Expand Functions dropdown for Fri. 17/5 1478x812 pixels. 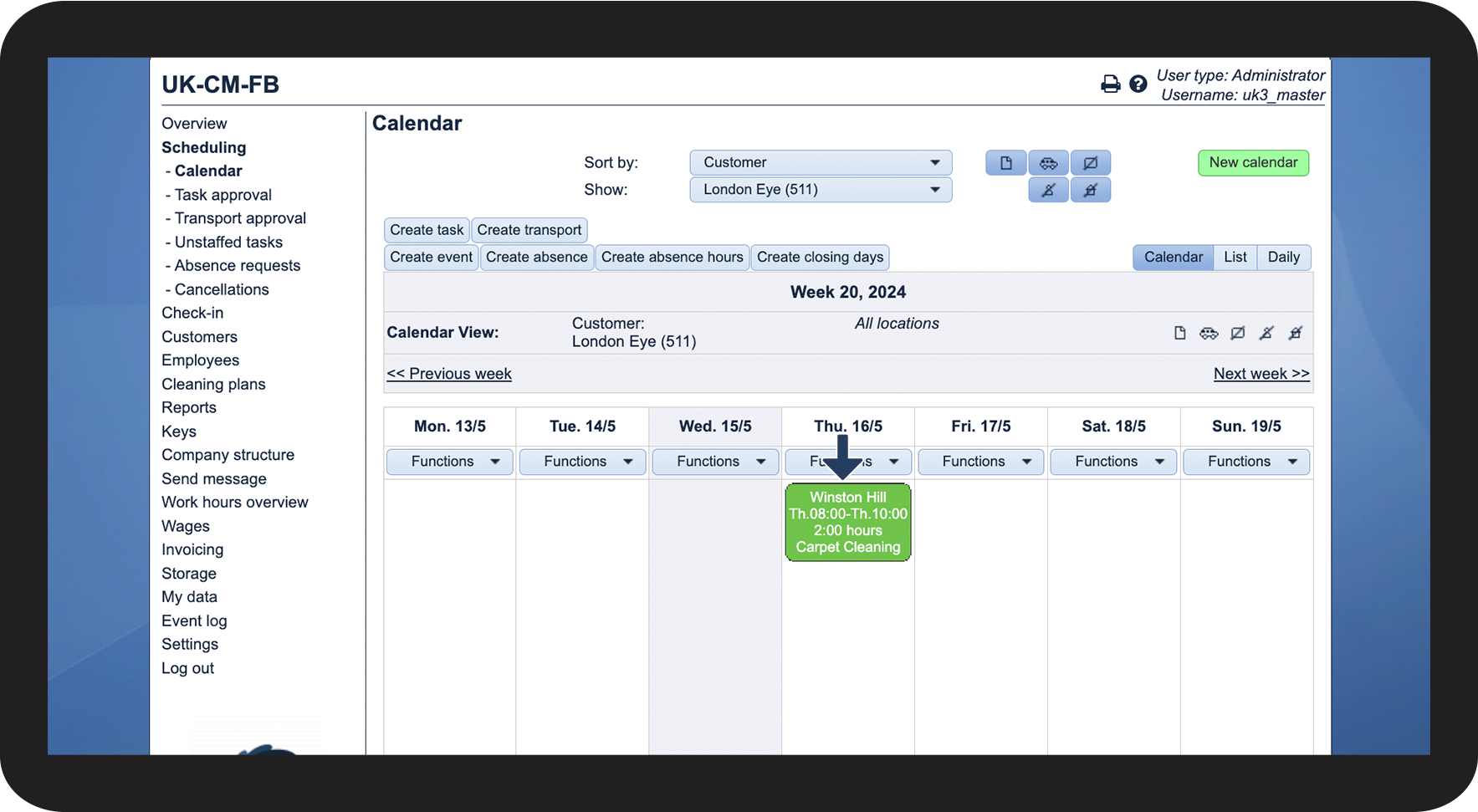981,462
